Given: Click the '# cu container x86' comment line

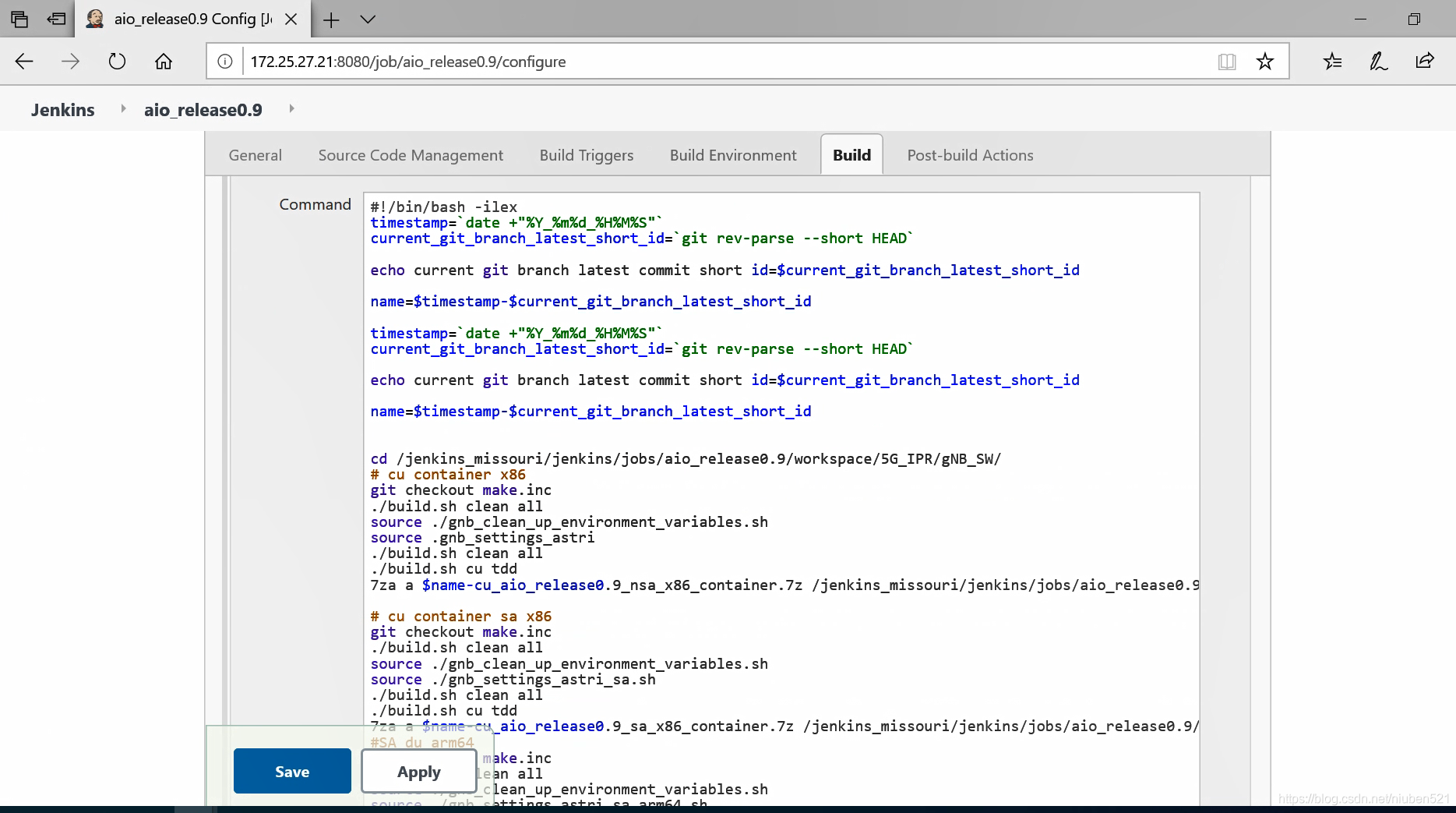Looking at the screenshot, I should pyautogui.click(x=448, y=475).
